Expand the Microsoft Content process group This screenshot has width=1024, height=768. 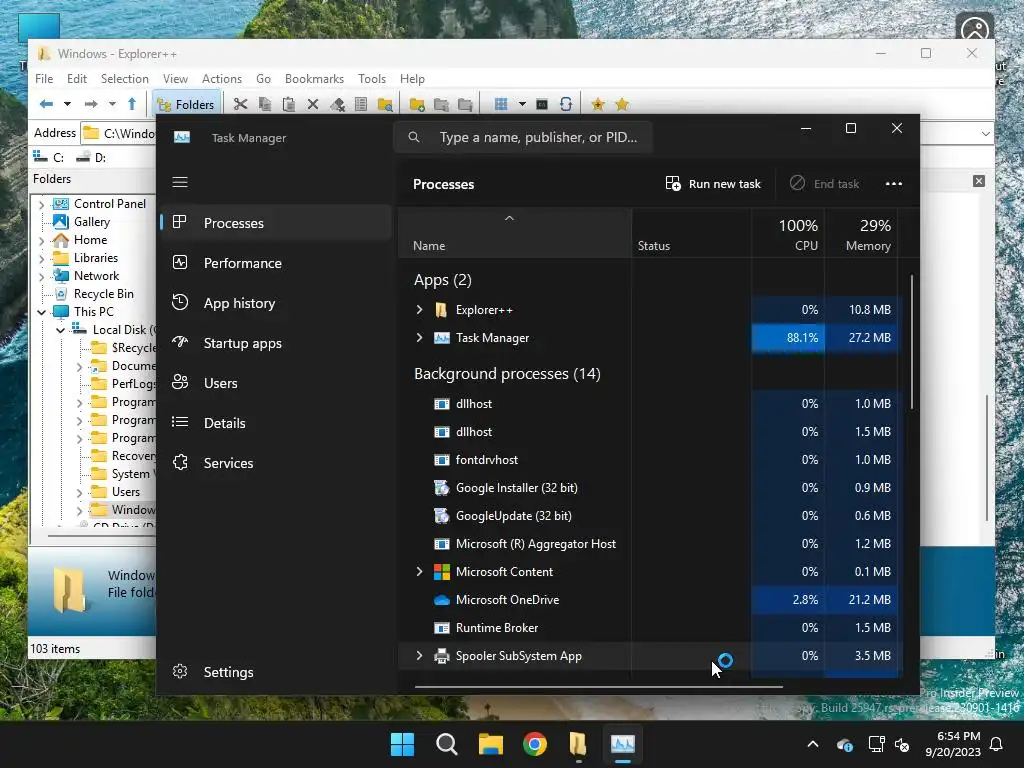click(x=419, y=571)
